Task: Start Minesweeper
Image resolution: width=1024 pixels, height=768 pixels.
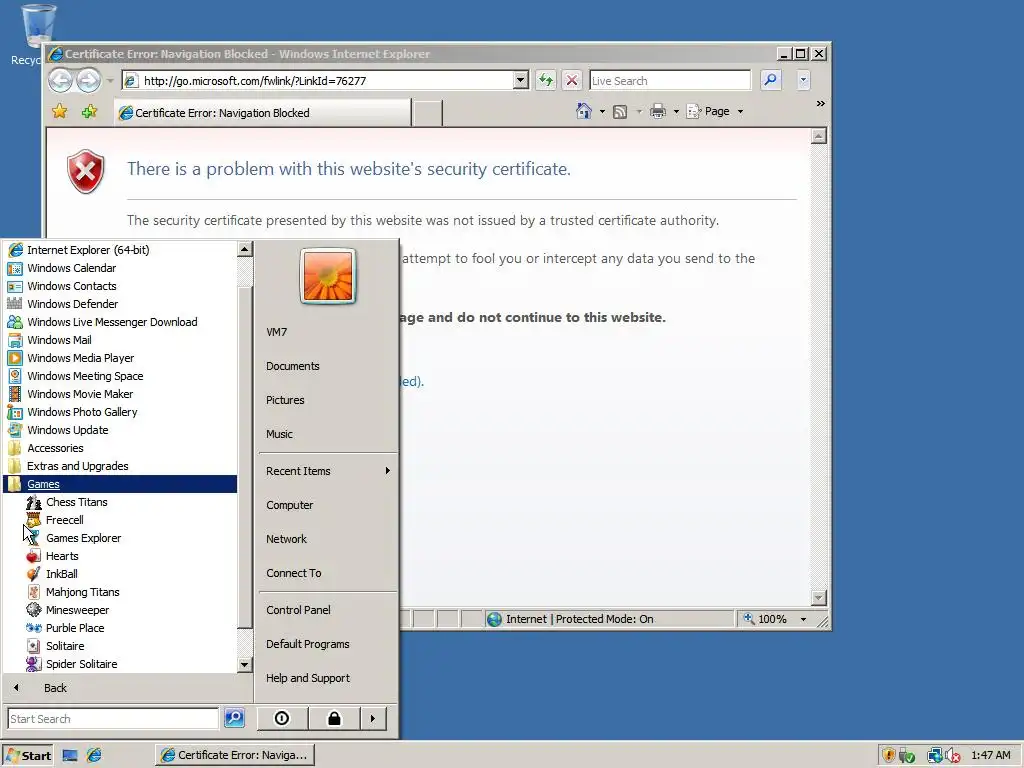Action: click(77, 610)
